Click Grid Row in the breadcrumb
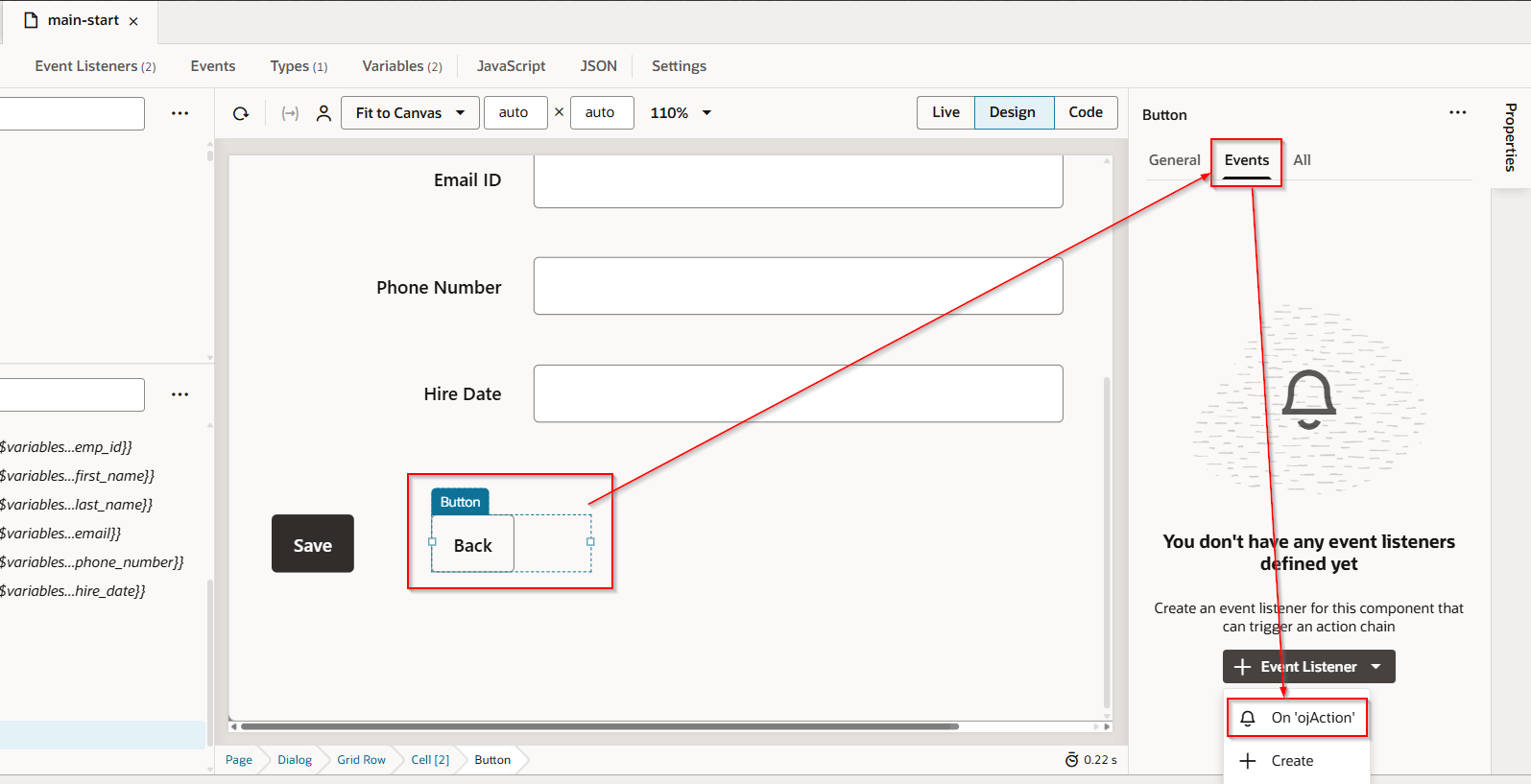 point(361,760)
